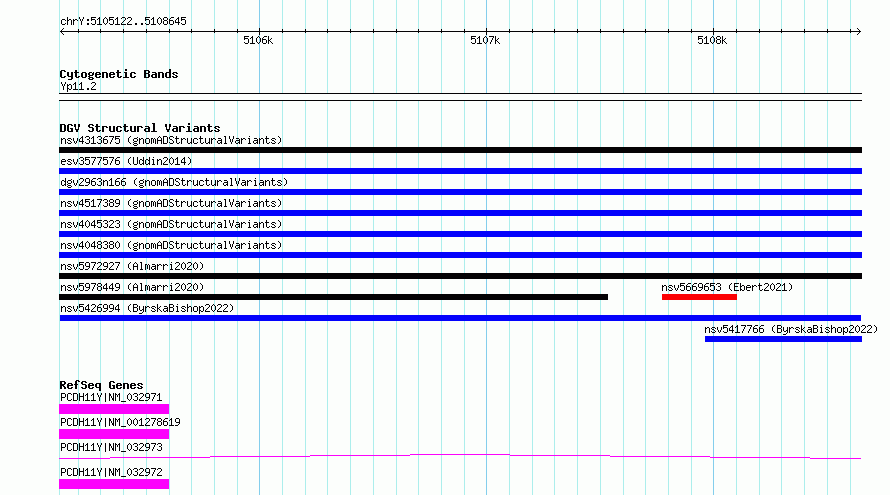Screen dimensions: 890x495
Task: Open variant esv3577576 (Uddin2014) label
Action: 126,161
